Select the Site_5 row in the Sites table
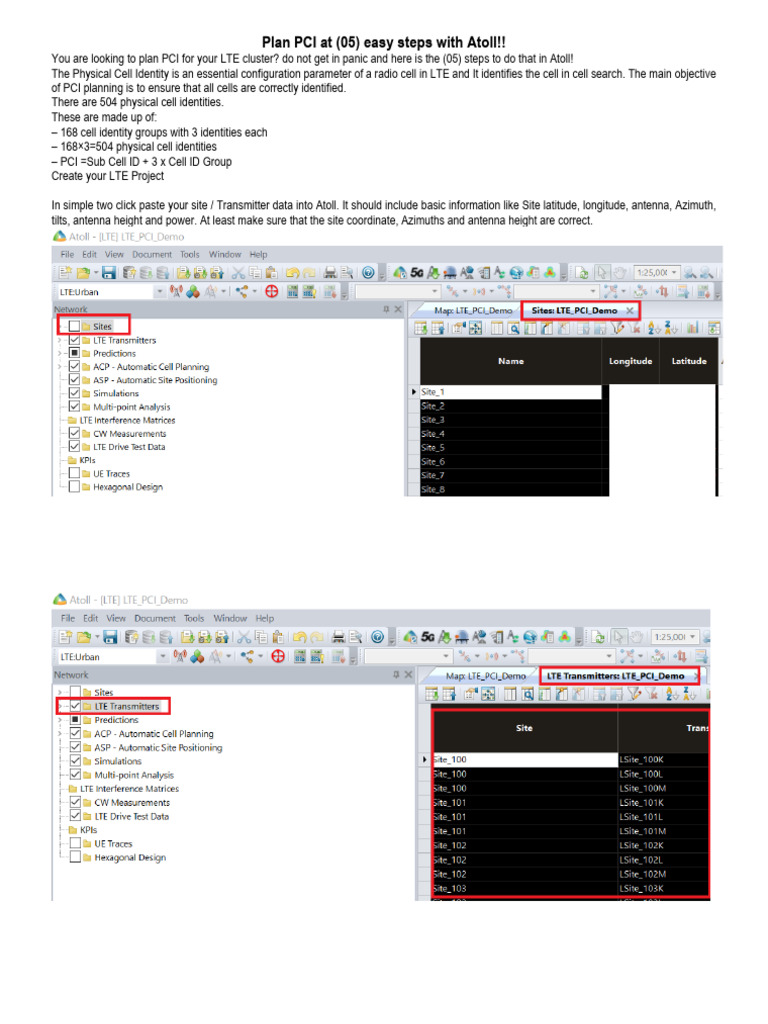 point(511,447)
